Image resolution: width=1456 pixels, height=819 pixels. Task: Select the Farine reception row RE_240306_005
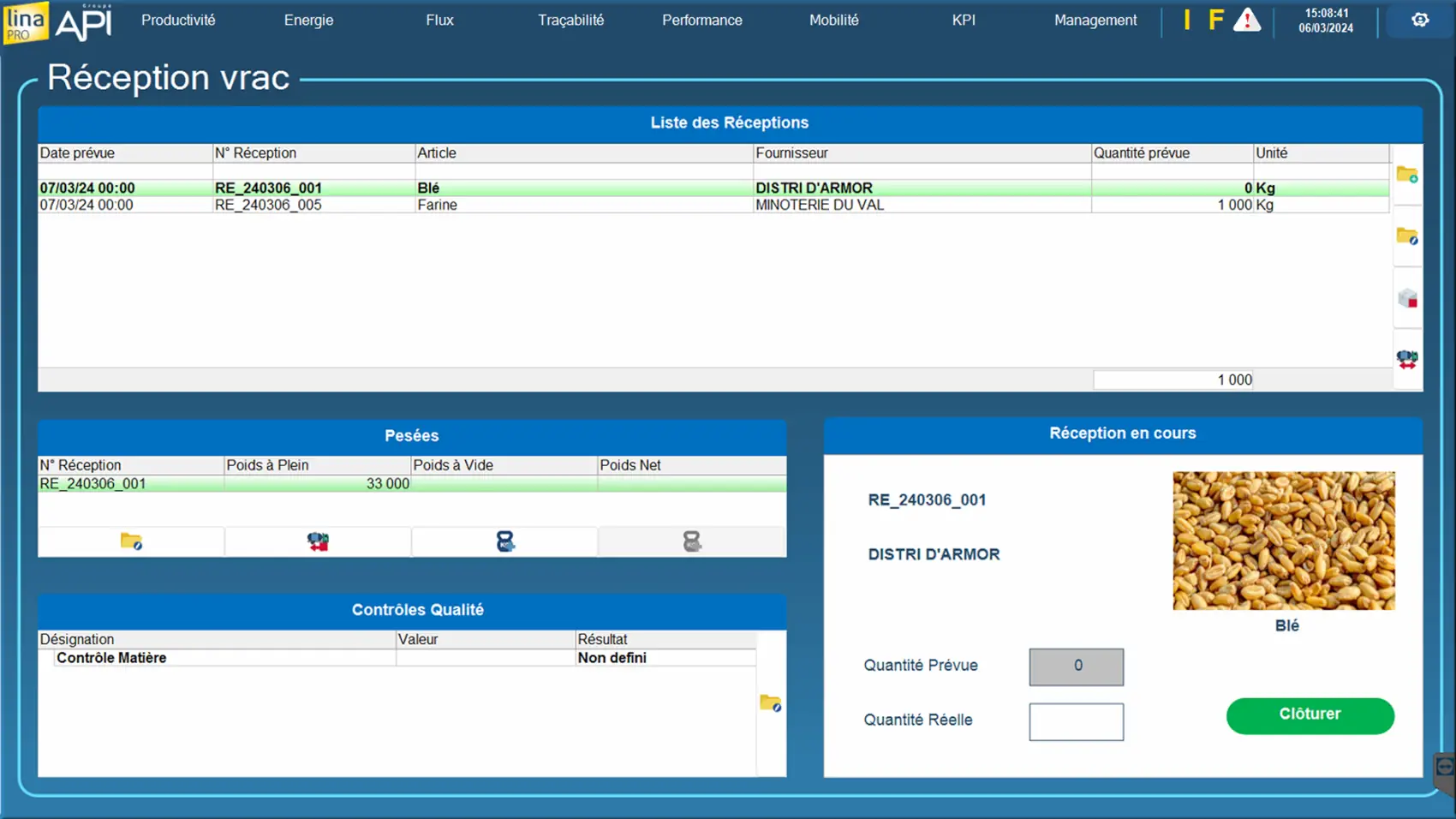[x=428, y=206]
